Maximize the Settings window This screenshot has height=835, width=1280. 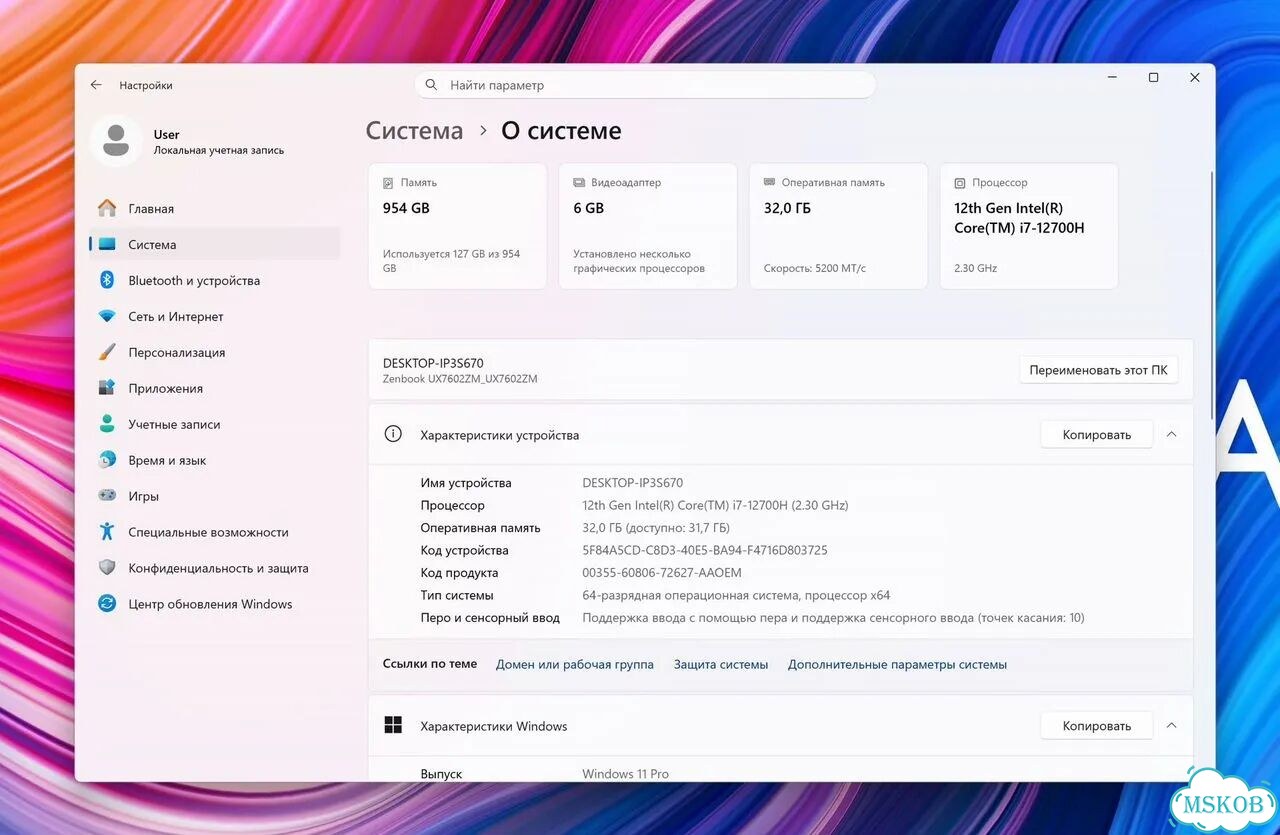1153,78
